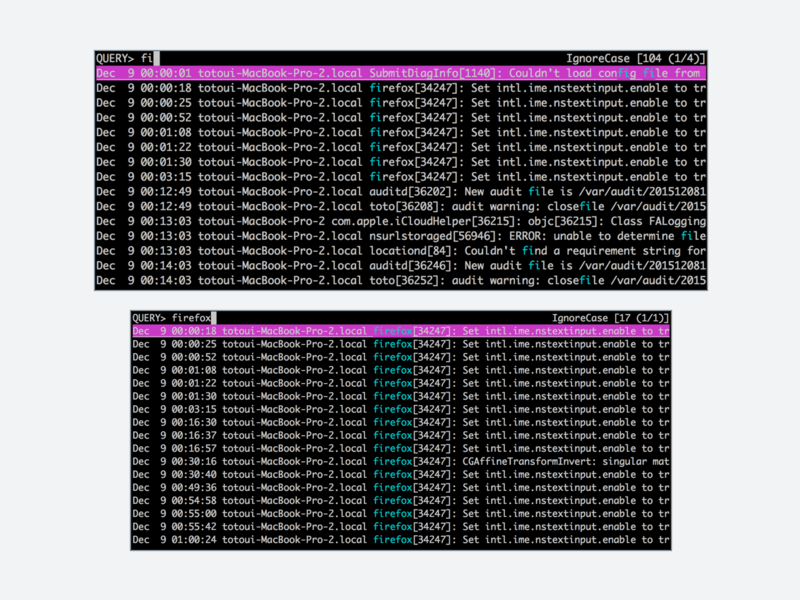The image size is (800, 600).
Task: Click the 'QUERY> fi' input in top terminal
Action: [x=128, y=58]
